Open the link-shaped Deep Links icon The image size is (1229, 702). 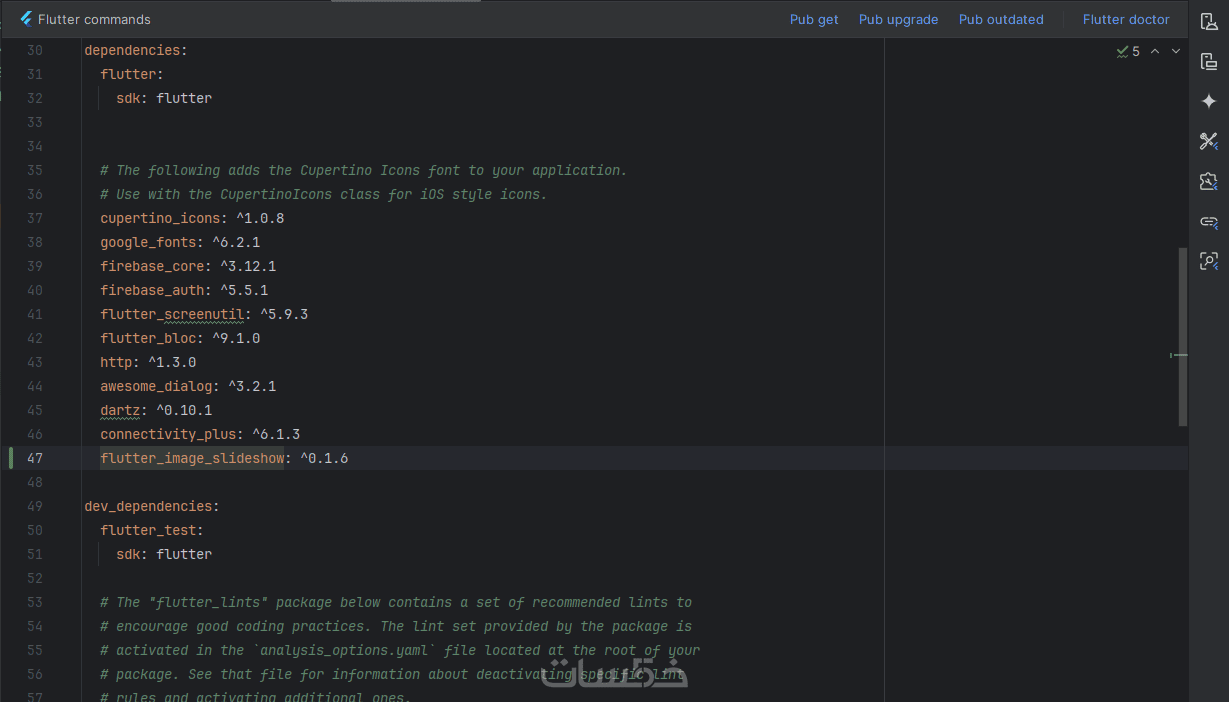pos(1208,221)
